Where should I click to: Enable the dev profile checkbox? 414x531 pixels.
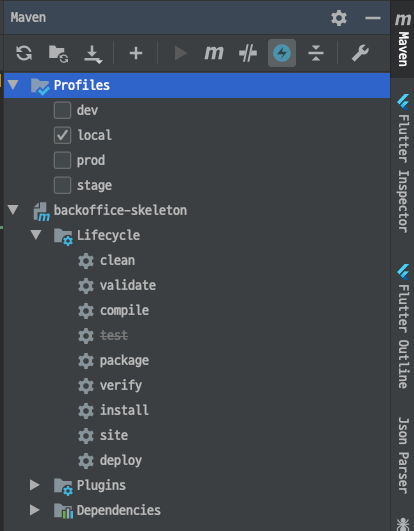coord(62,110)
